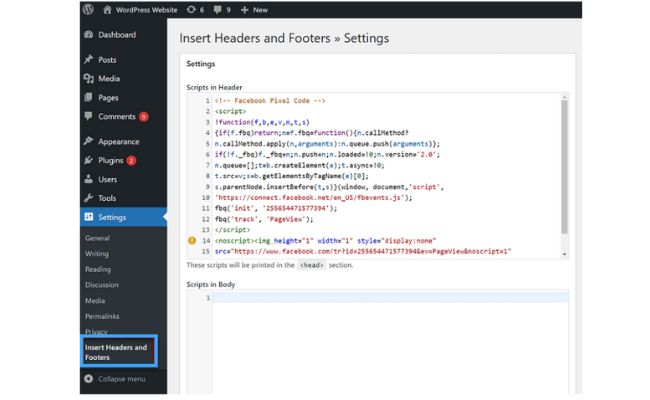Image resolution: width=650 pixels, height=400 pixels.
Task: Expand the Tools menu
Action: coord(107,198)
